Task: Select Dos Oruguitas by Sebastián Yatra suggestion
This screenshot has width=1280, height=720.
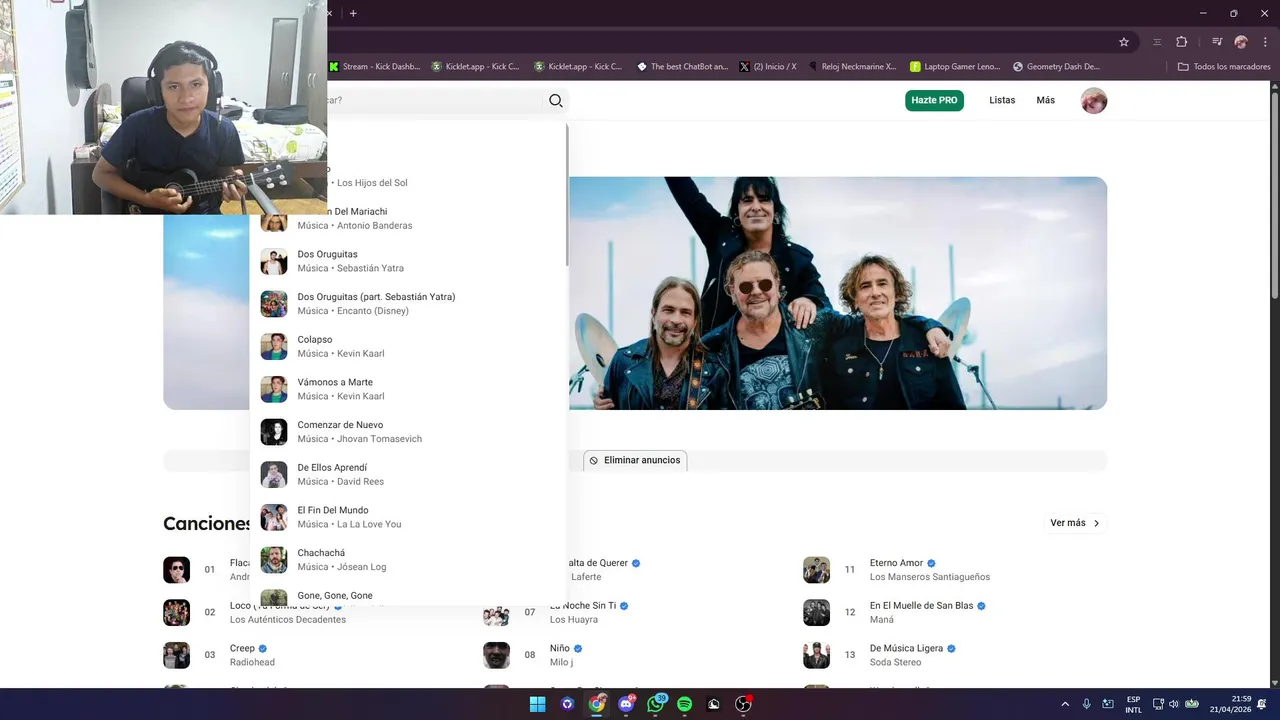Action: 408,261
